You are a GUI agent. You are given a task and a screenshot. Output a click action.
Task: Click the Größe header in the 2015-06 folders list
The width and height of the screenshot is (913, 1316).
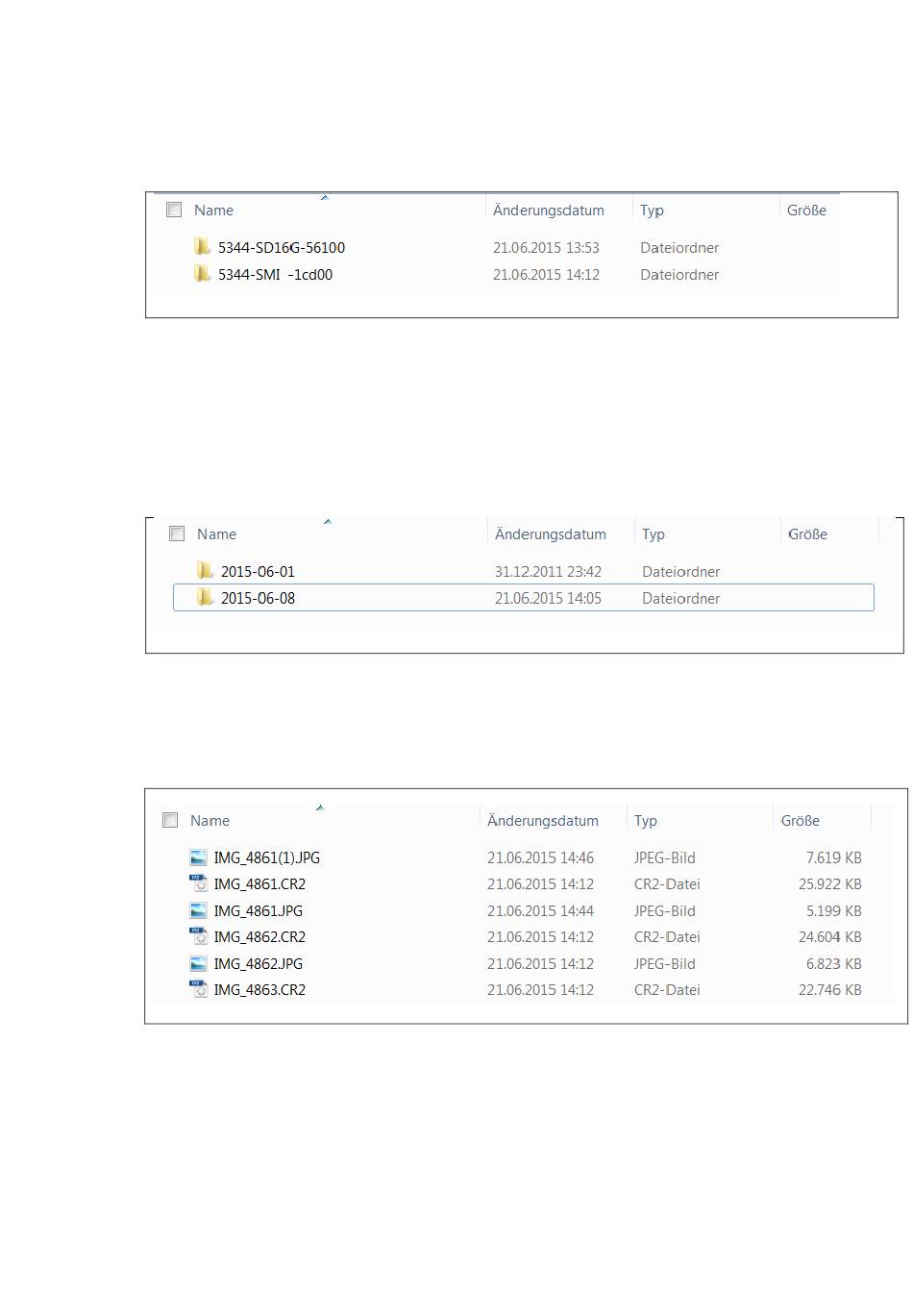tap(808, 534)
